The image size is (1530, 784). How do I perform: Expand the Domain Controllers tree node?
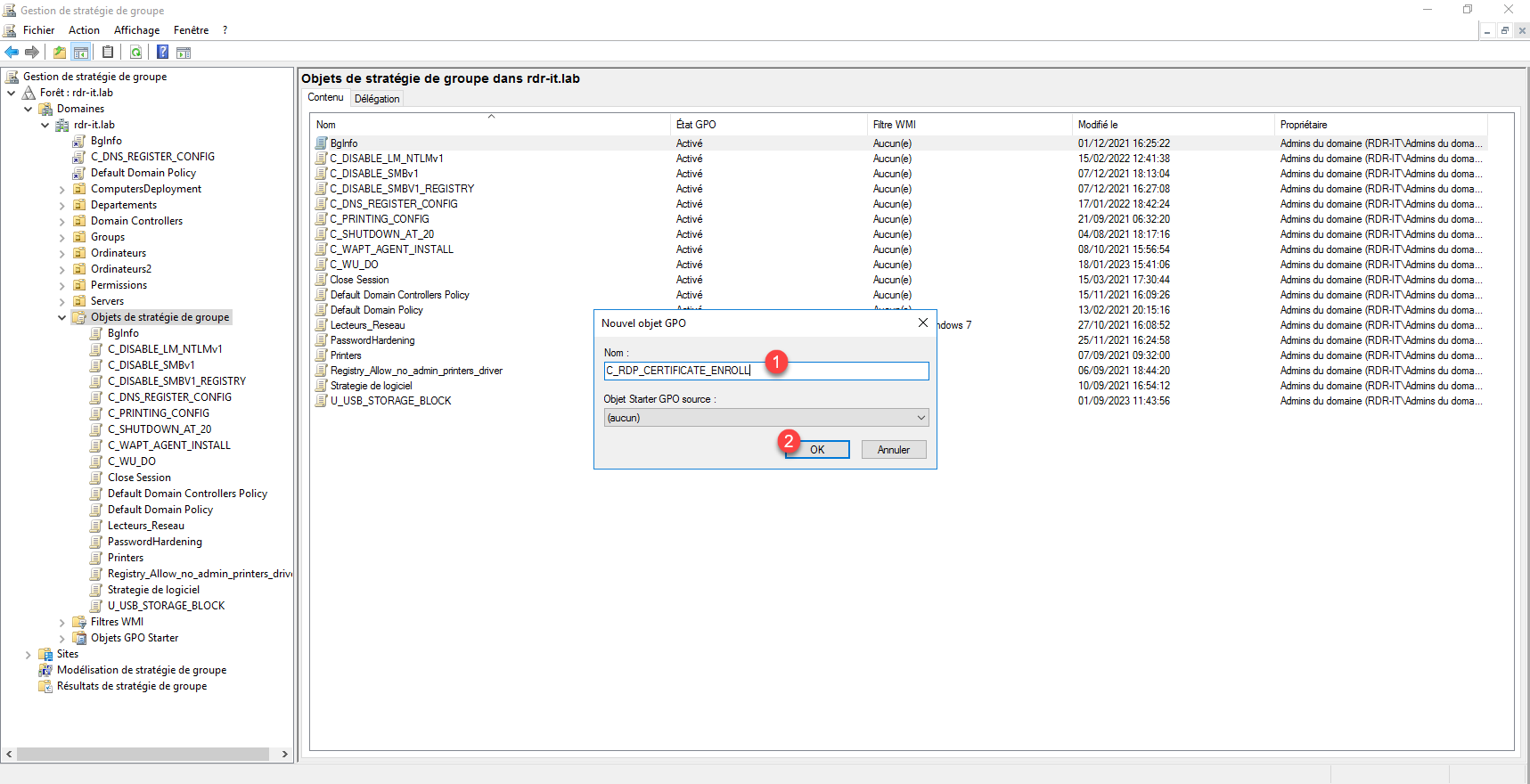tap(61, 221)
